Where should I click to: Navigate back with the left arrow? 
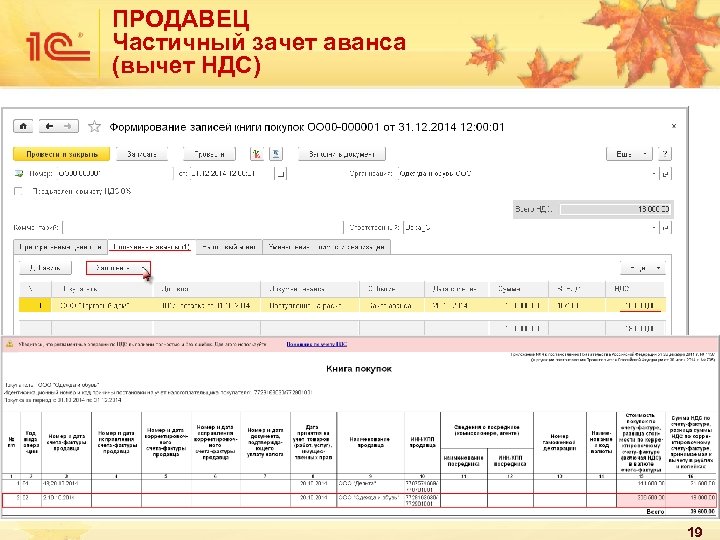pyautogui.click(x=49, y=126)
